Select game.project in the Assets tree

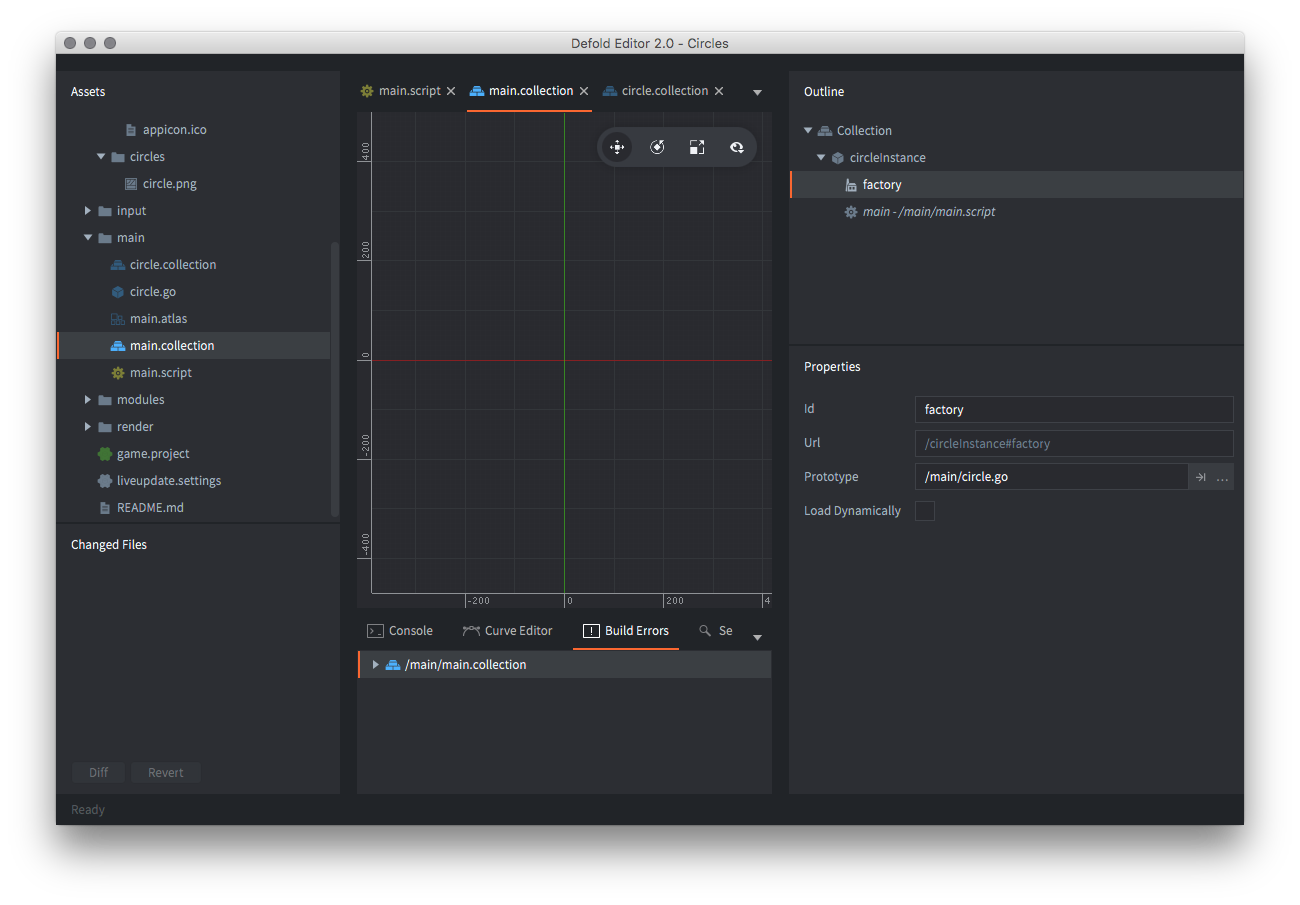[x=153, y=454]
